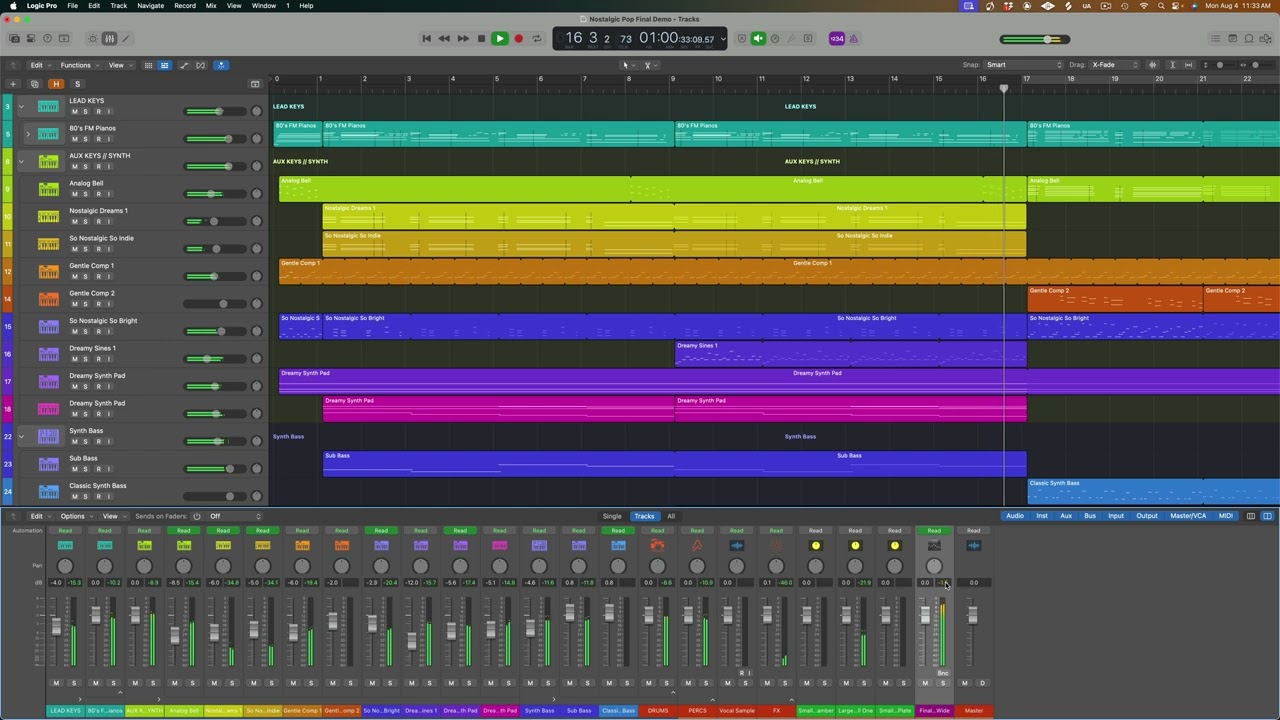Click the Record button in transport
This screenshot has height=720, width=1280.
tap(518, 39)
